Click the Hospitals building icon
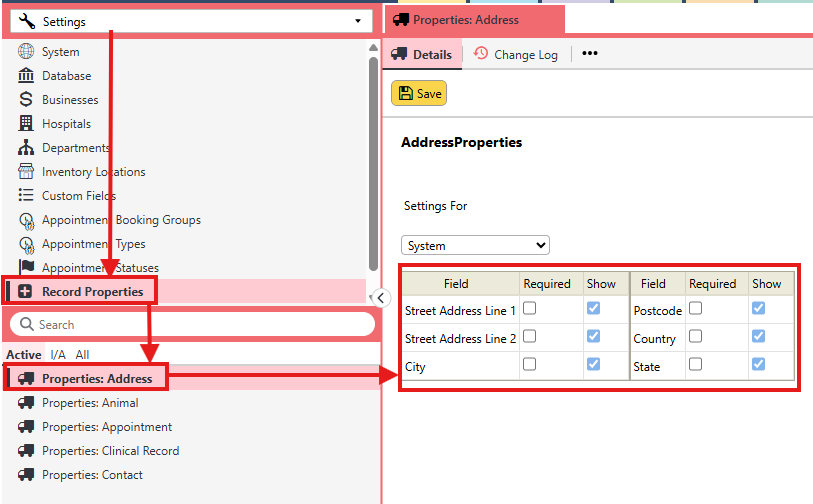This screenshot has height=504, width=813. click(x=26, y=123)
